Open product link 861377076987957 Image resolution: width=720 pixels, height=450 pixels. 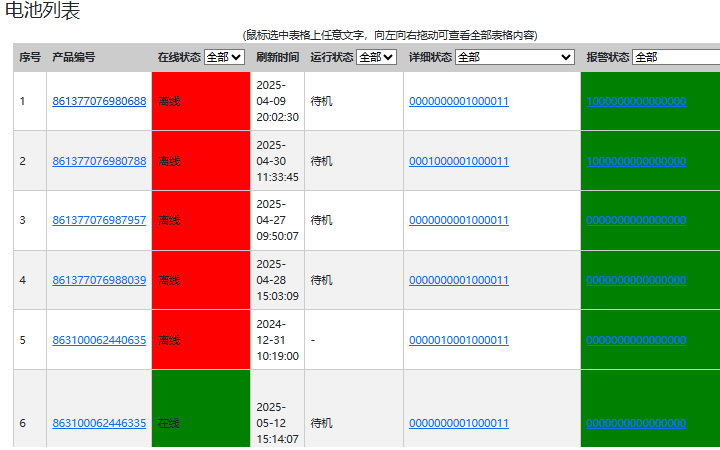tap(99, 220)
